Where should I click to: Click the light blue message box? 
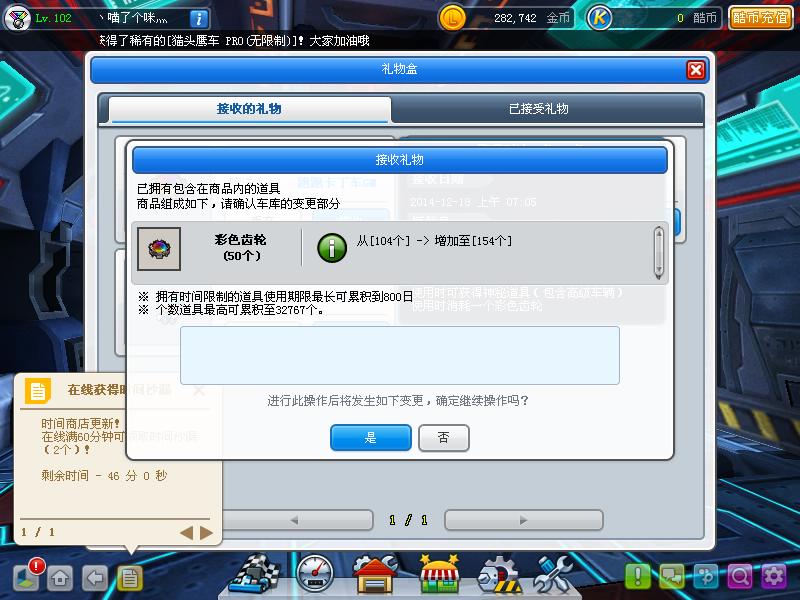(399, 356)
